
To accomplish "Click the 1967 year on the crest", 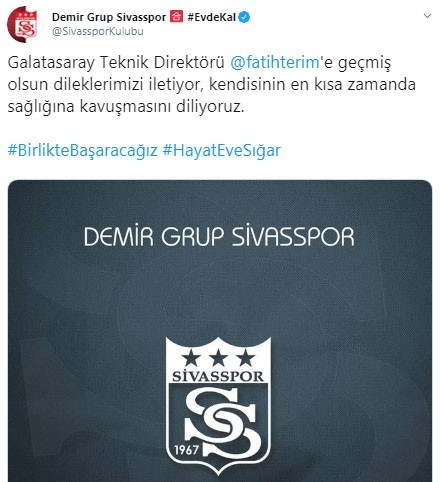I will tap(187, 450).
